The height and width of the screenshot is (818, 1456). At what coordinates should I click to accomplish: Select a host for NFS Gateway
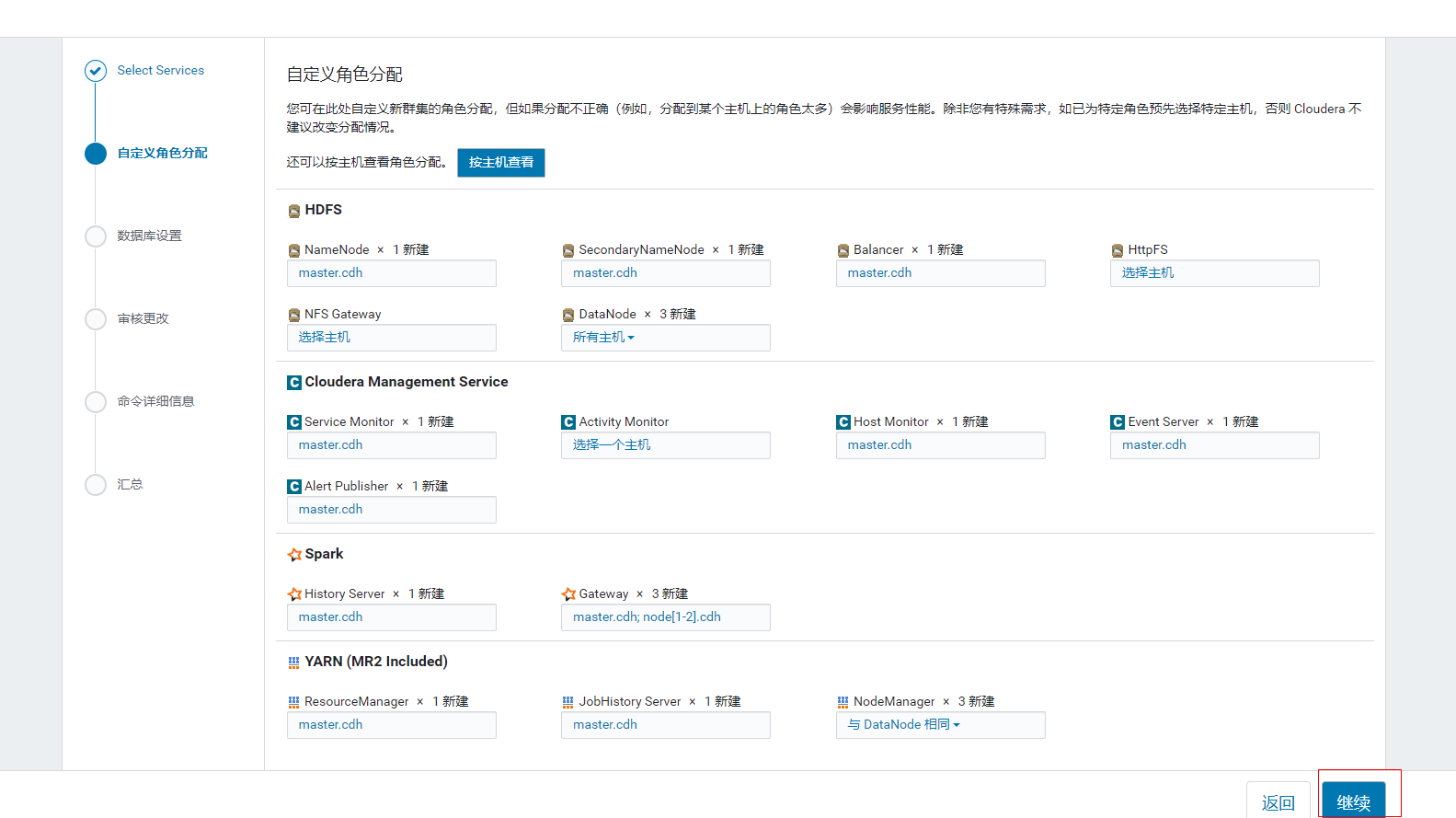[x=324, y=338]
